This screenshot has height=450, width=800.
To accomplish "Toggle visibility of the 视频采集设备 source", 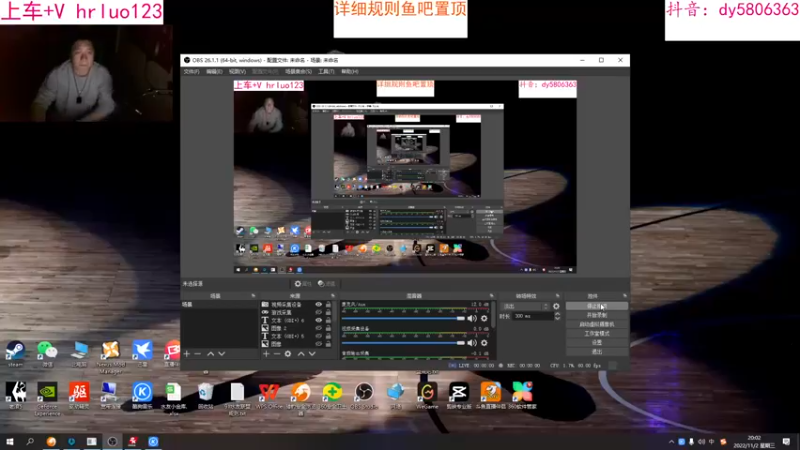I will coord(318,305).
